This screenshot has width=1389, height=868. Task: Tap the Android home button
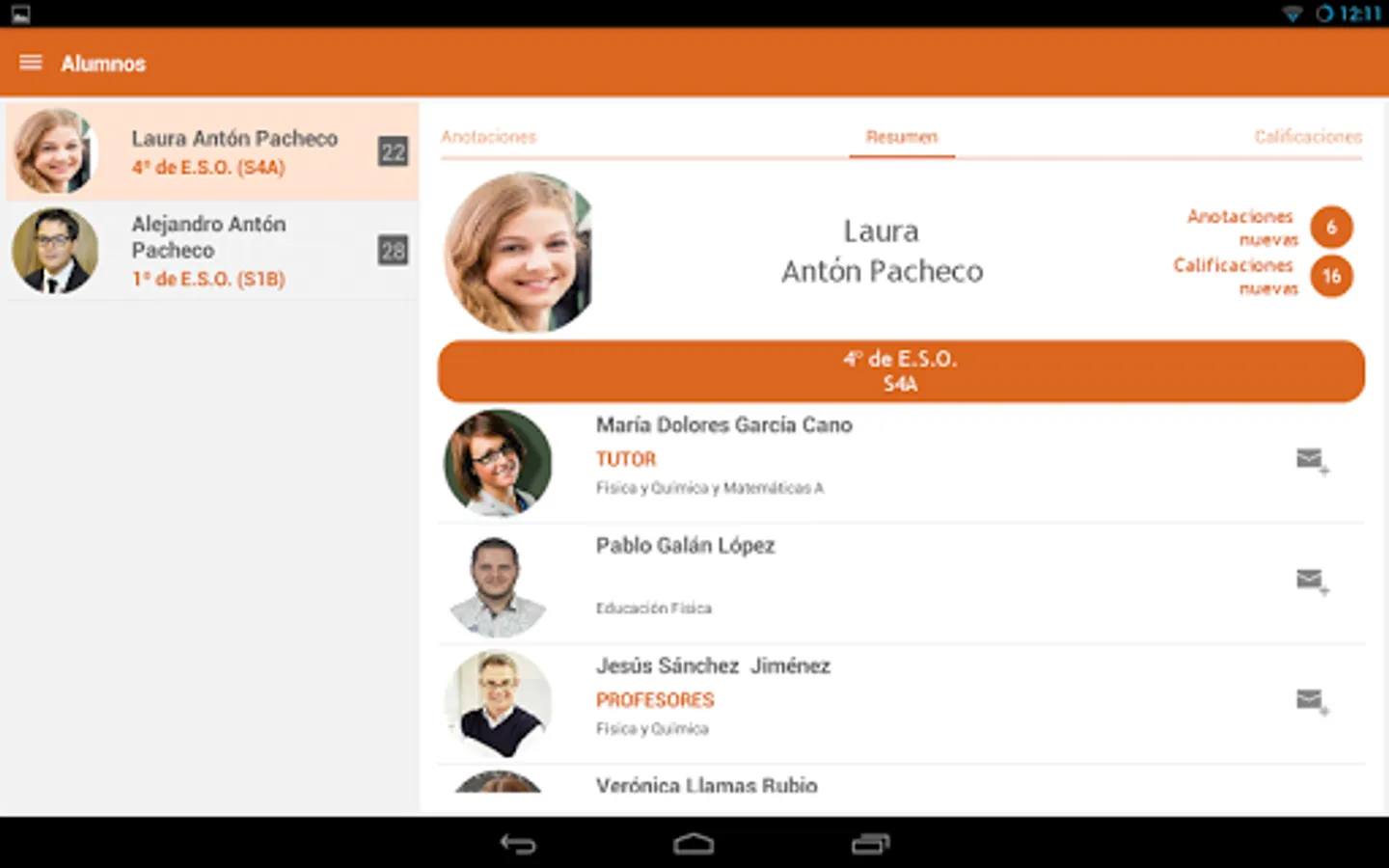click(694, 844)
